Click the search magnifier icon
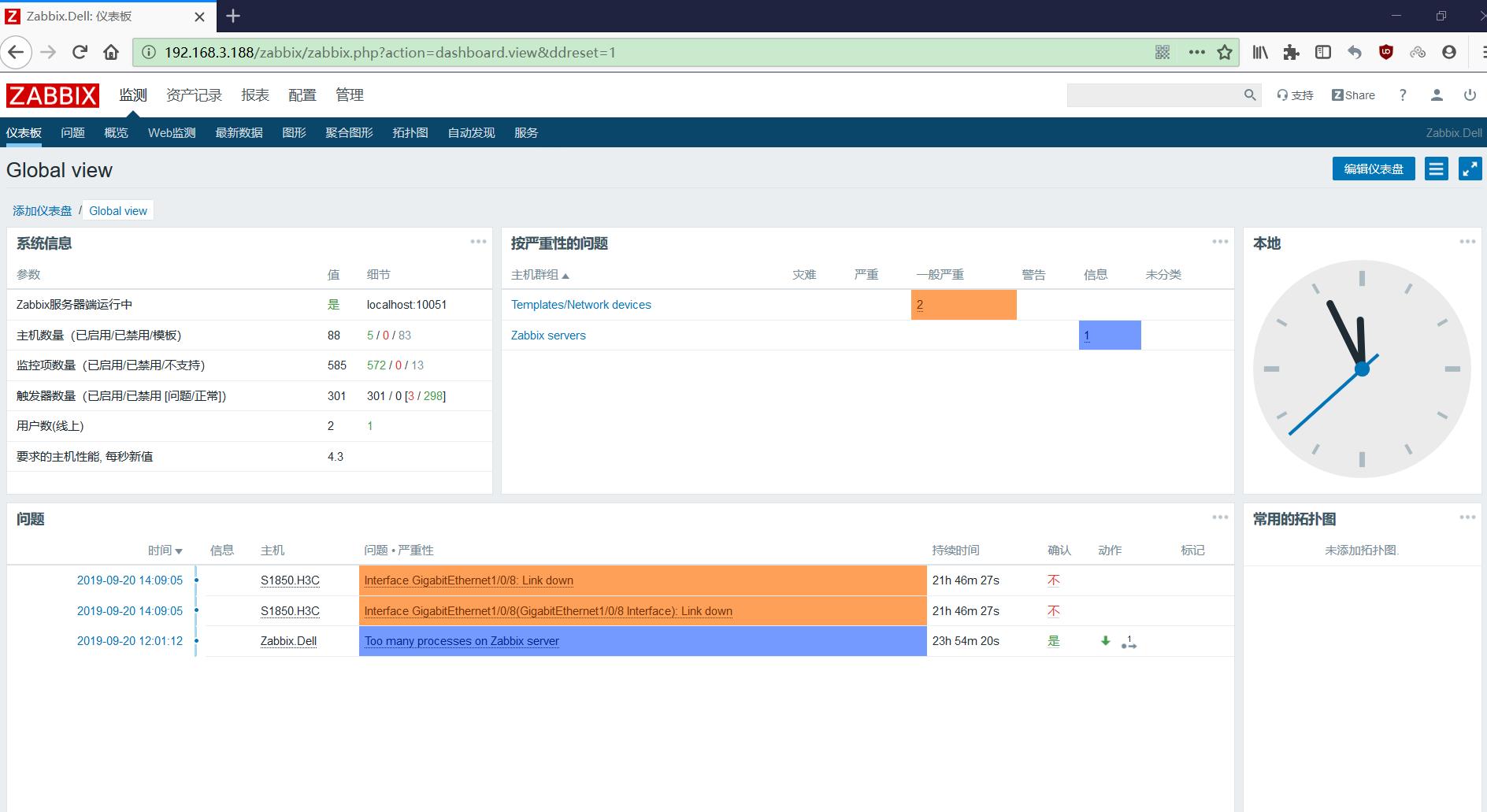This screenshot has height=812, width=1487. click(x=1250, y=95)
